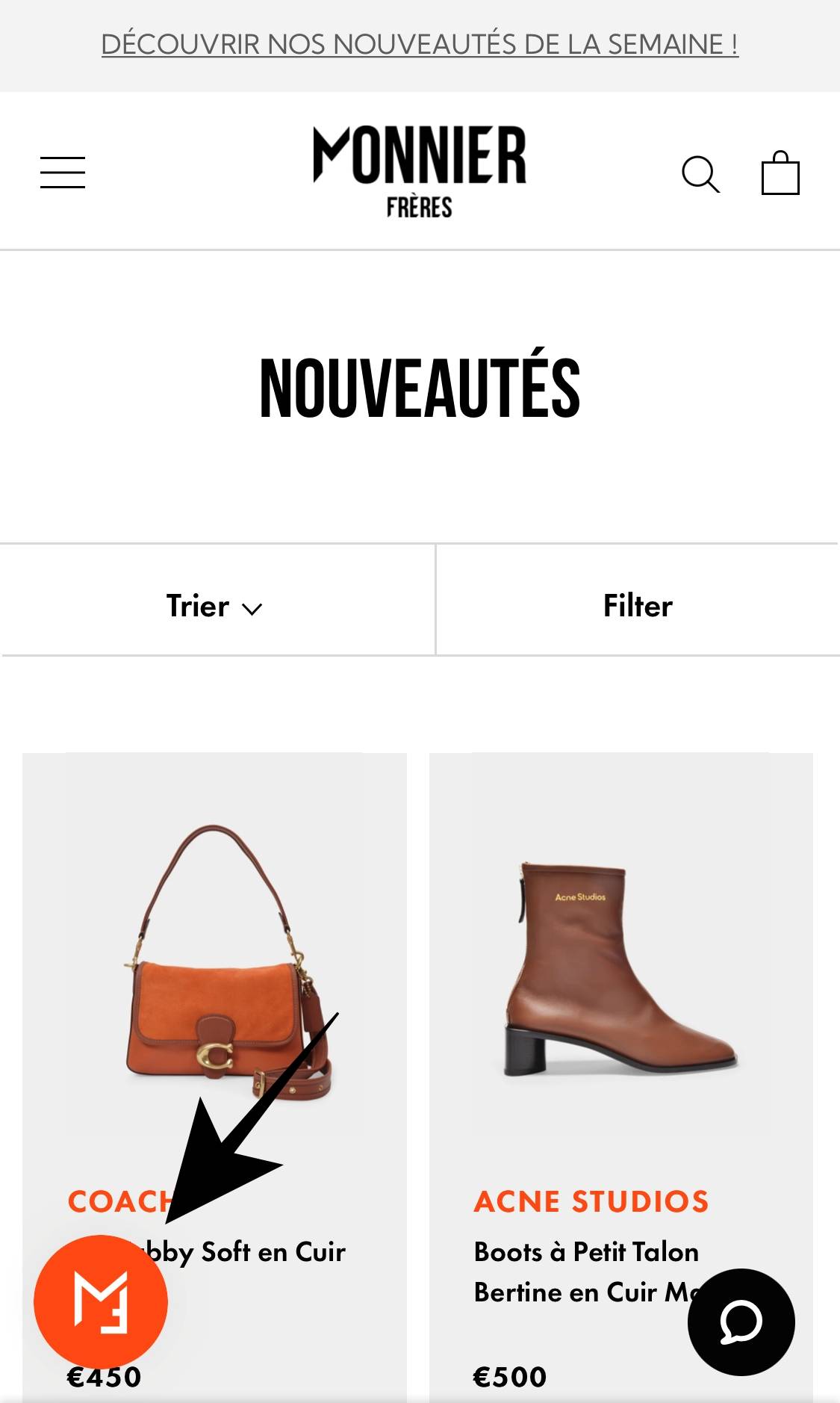Tap the orange MF loyalty badge
Viewport: 840px width, 1403px height.
coord(101,1301)
